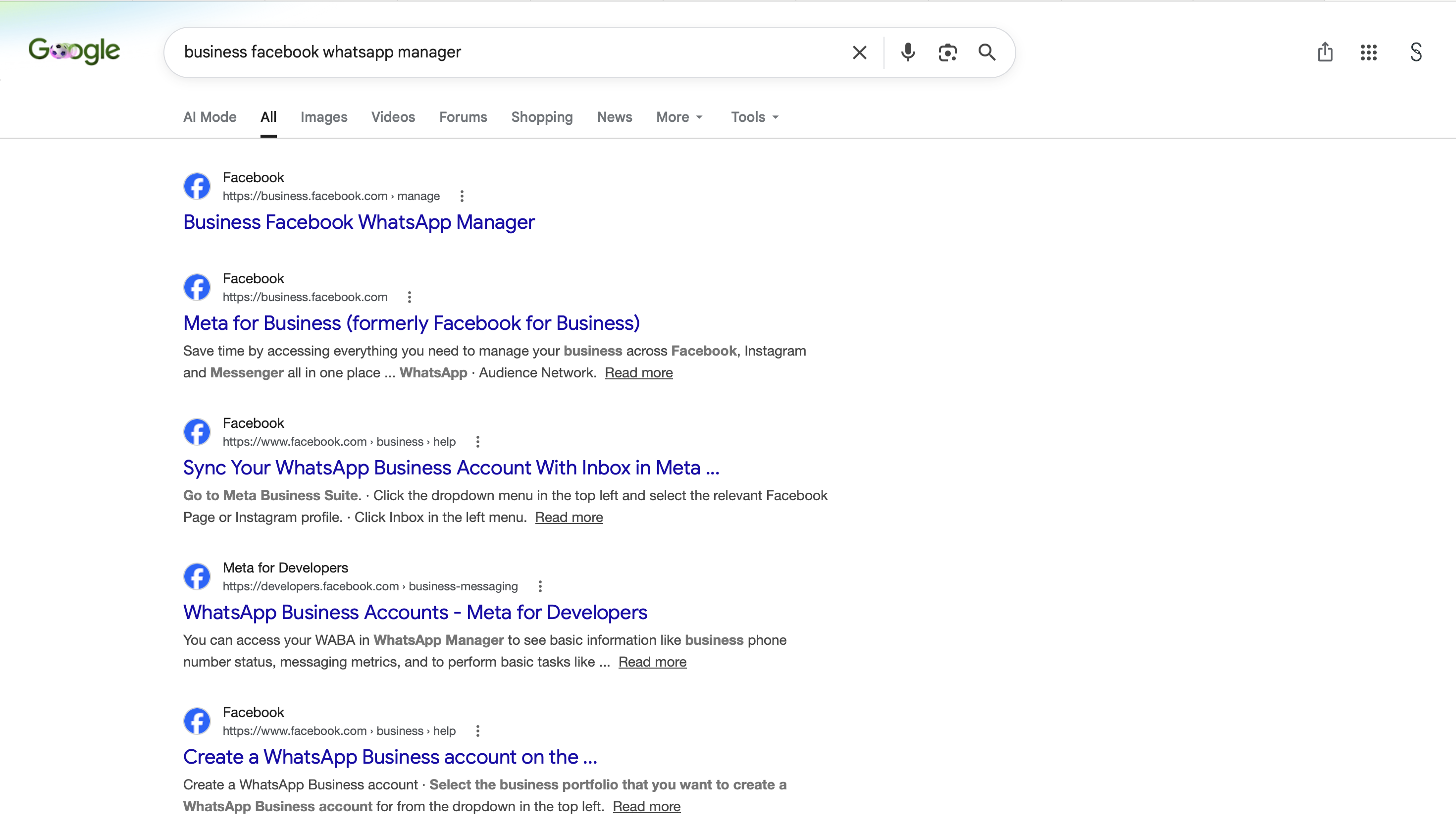1456x832 pixels.
Task: Open Business Facebook WhatsApp Manager result
Action: (359, 222)
